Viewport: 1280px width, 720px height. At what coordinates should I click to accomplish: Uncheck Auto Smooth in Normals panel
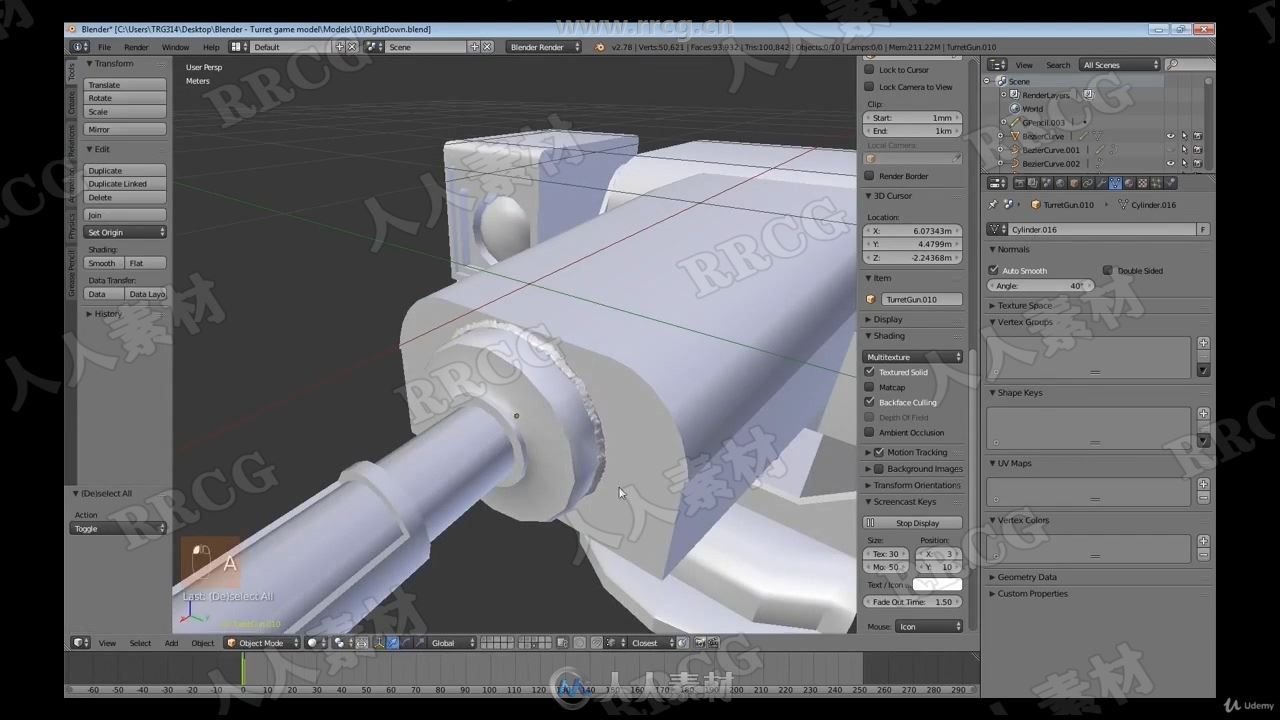click(993, 271)
